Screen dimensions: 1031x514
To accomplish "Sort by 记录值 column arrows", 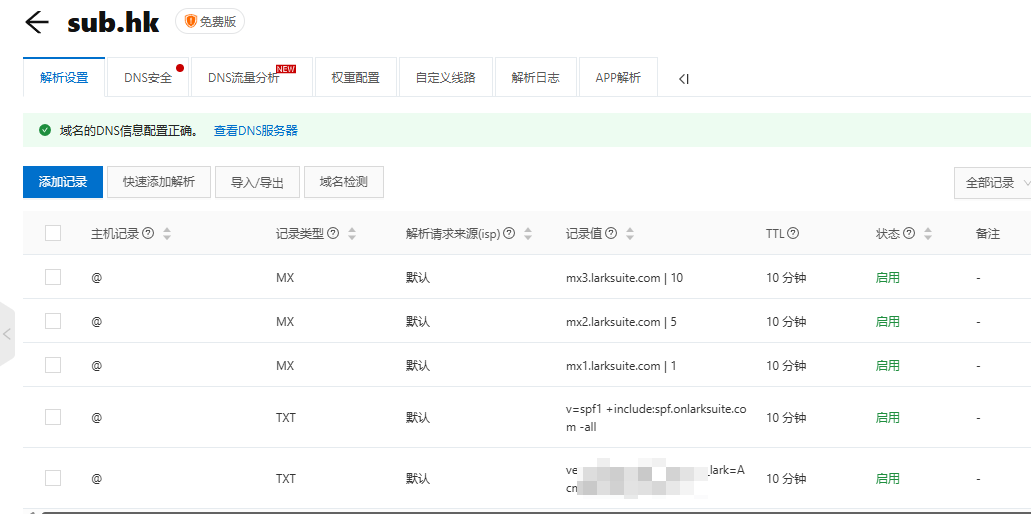I will coord(630,233).
